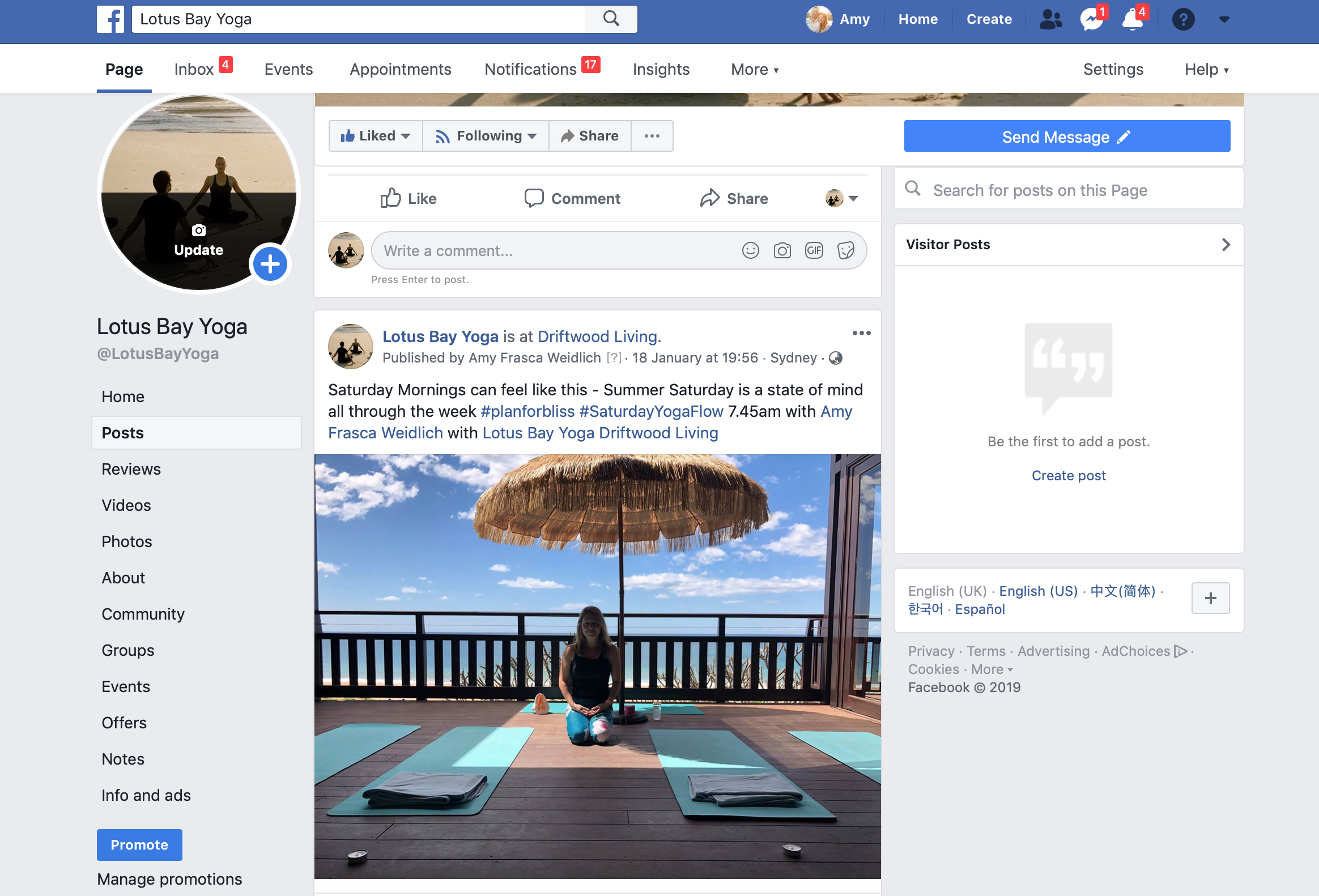1319x896 pixels.
Task: Open the sticker icon in comment box
Action: [846, 250]
